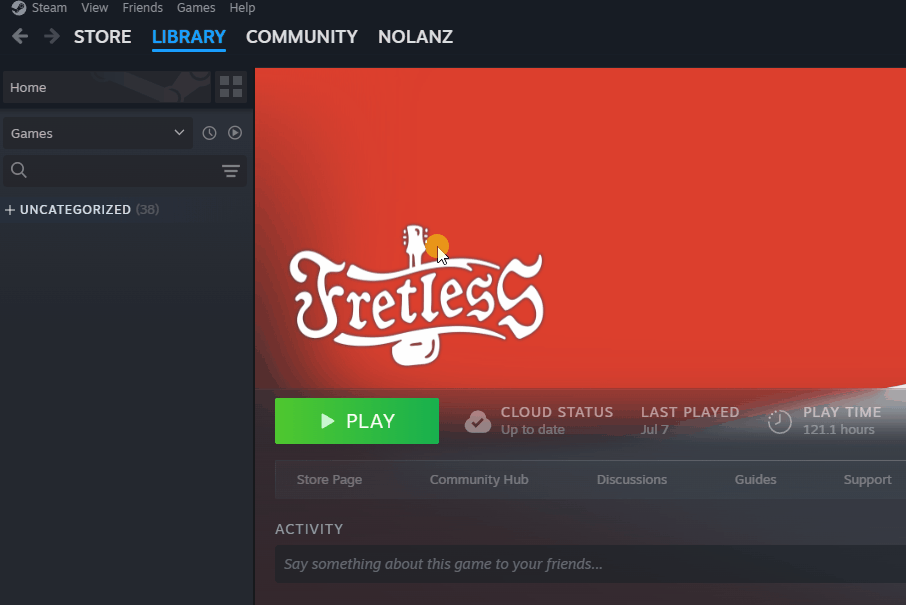Click the Steam logo icon in menu bar
Viewport: 906px width, 605px height.
(x=18, y=8)
